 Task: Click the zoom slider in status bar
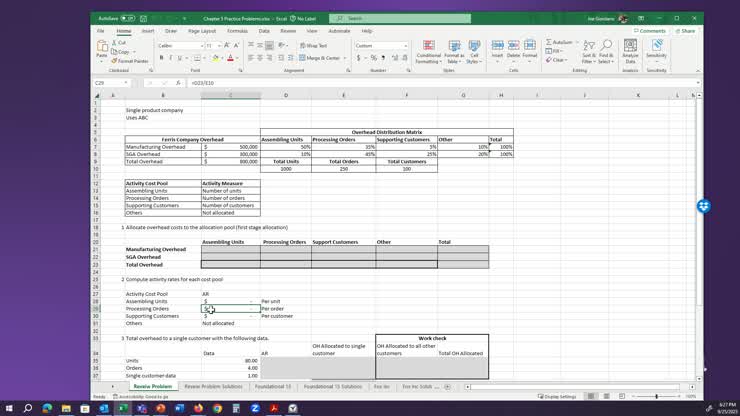click(x=656, y=396)
